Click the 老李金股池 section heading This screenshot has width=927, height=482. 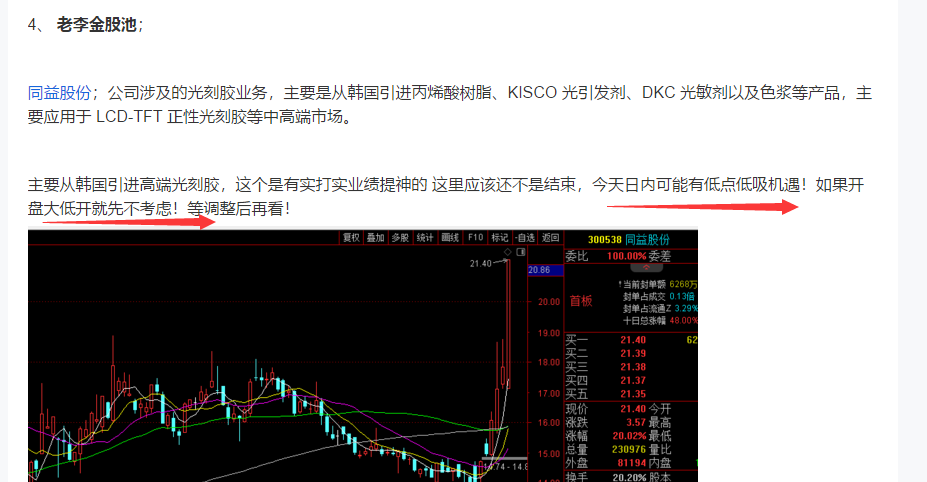tap(96, 25)
